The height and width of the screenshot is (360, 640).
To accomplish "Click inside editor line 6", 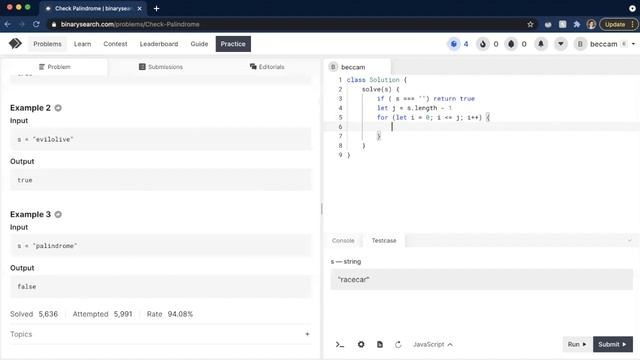I will point(482,127).
